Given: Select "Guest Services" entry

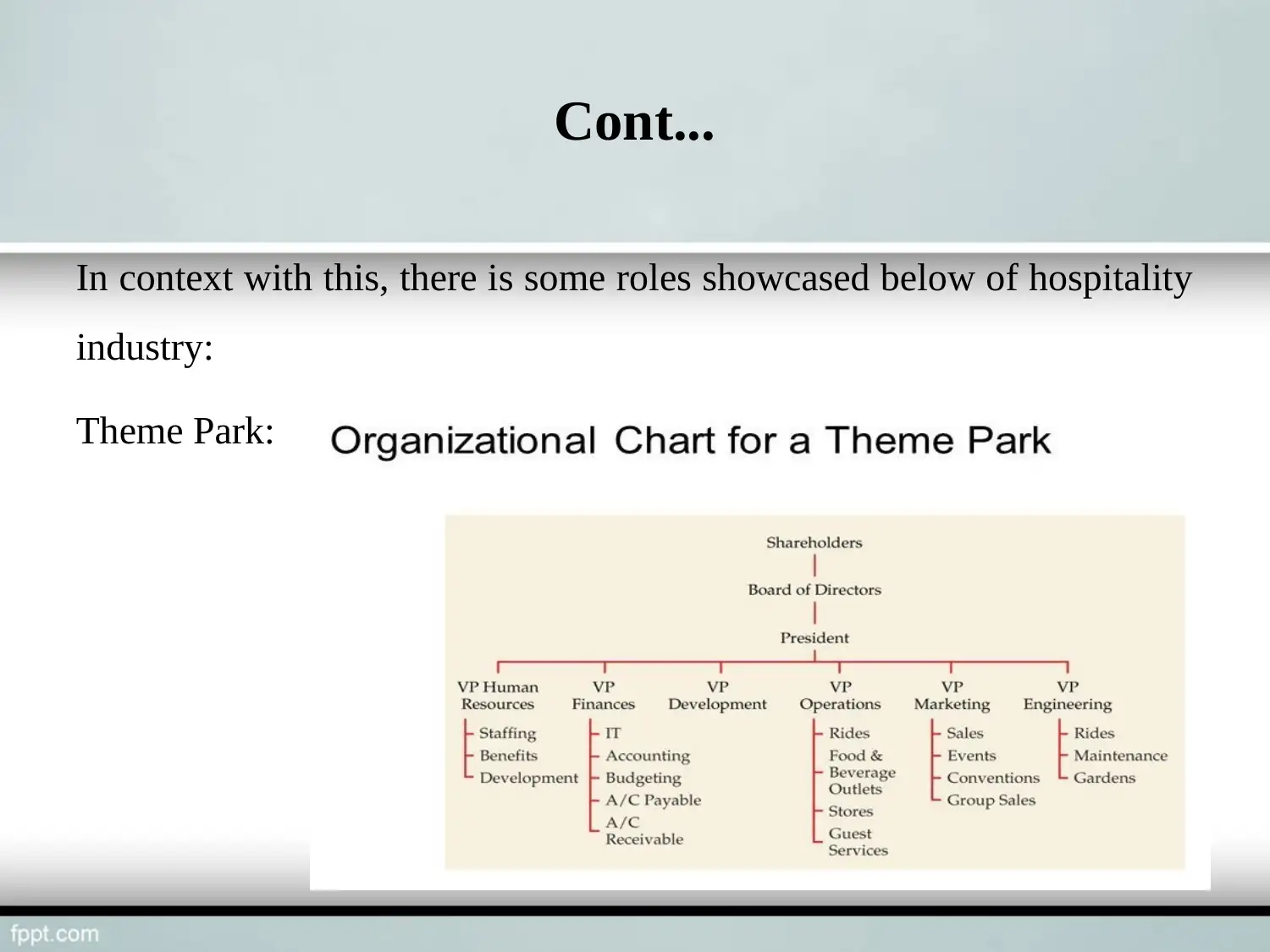Looking at the screenshot, I should (858, 842).
